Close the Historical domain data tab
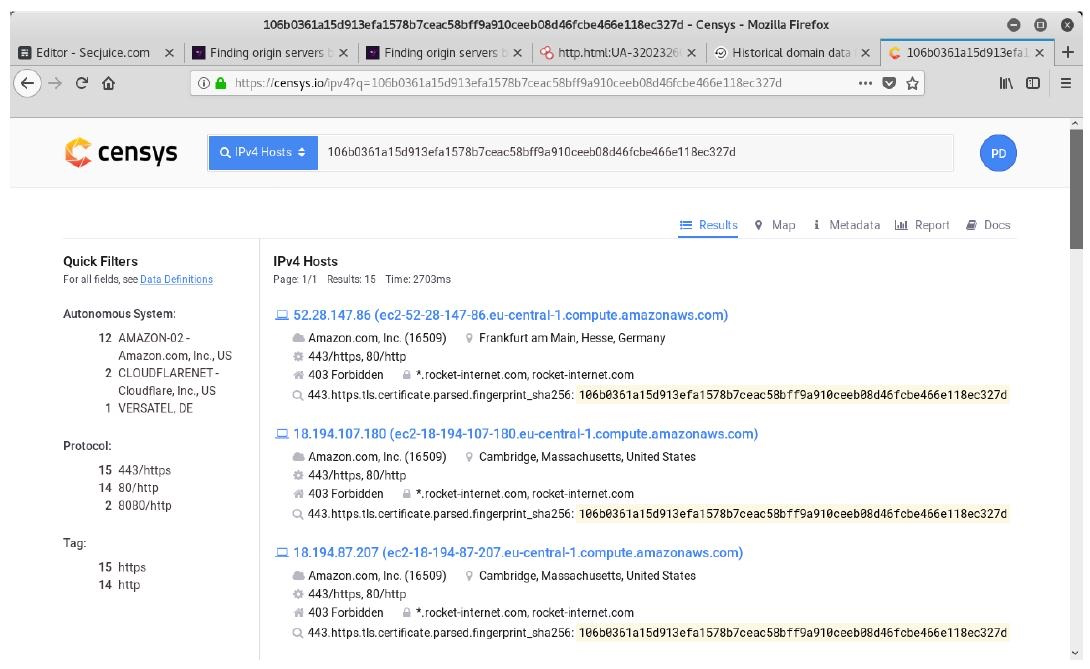 point(865,53)
